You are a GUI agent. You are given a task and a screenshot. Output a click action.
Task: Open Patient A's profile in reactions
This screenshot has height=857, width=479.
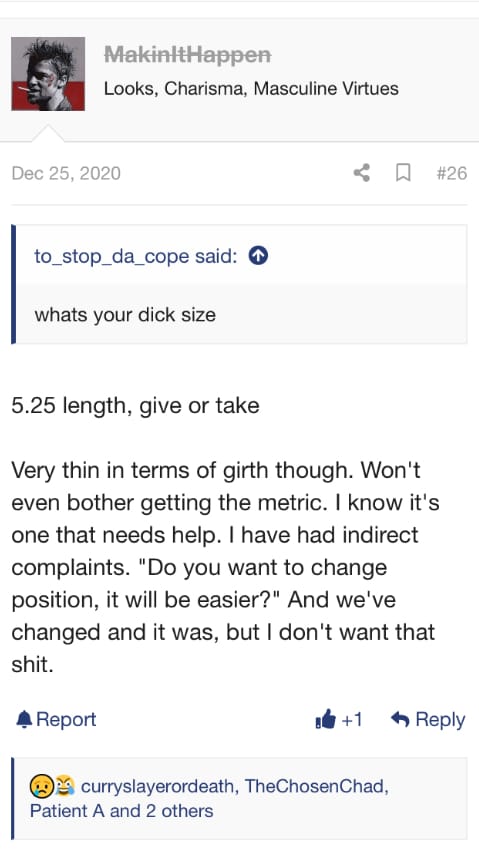pyautogui.click(x=67, y=811)
